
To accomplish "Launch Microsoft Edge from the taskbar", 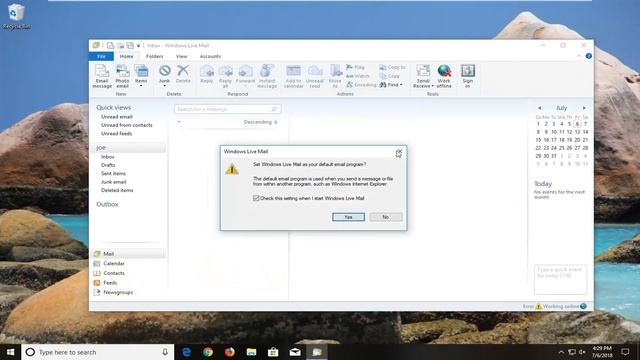I will pos(187,352).
